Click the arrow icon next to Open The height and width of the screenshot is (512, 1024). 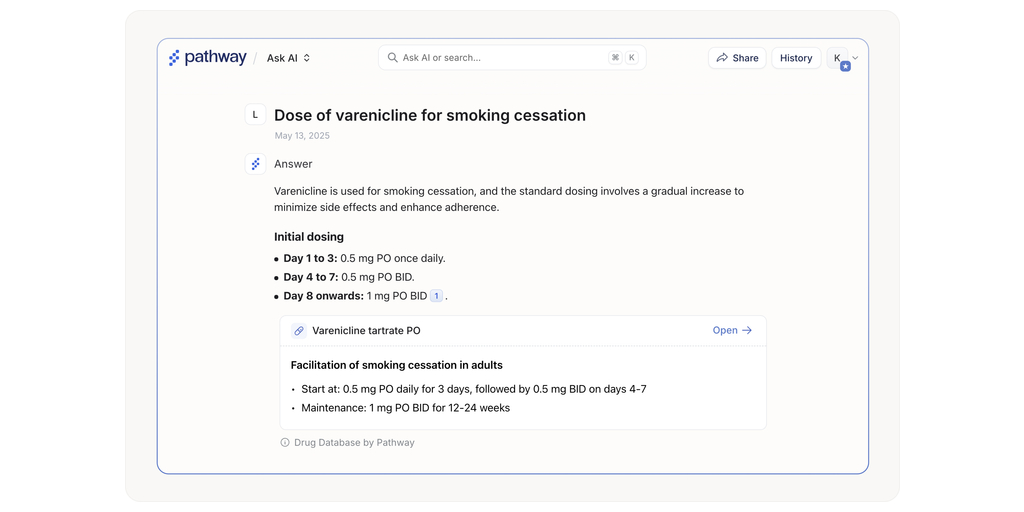coord(747,331)
